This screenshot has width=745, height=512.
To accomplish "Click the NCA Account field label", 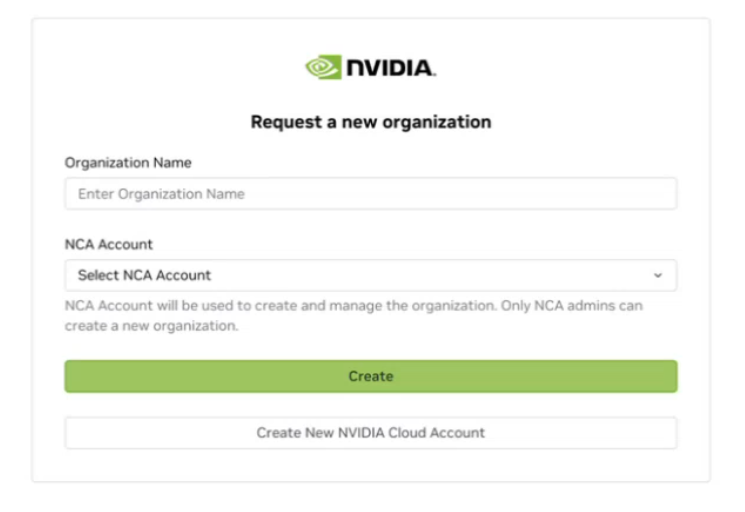I will coord(108,244).
